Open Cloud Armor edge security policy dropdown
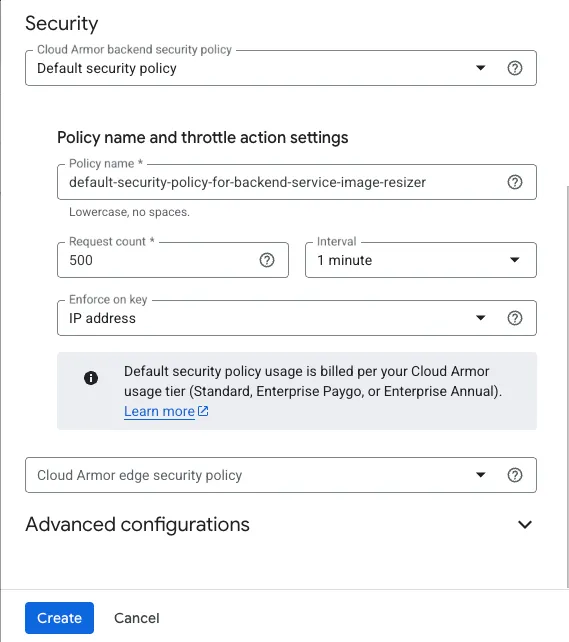Viewport: 569px width, 642px height. pos(281,475)
